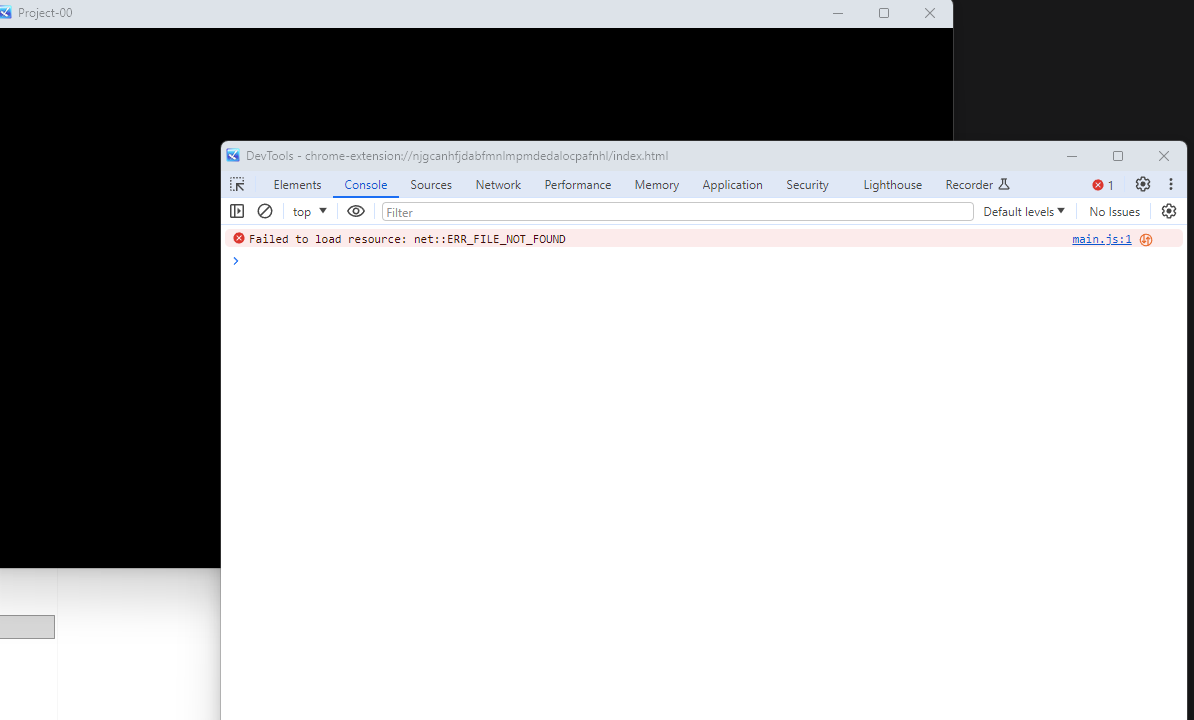Maximize the Project-00 window

[x=883, y=13]
